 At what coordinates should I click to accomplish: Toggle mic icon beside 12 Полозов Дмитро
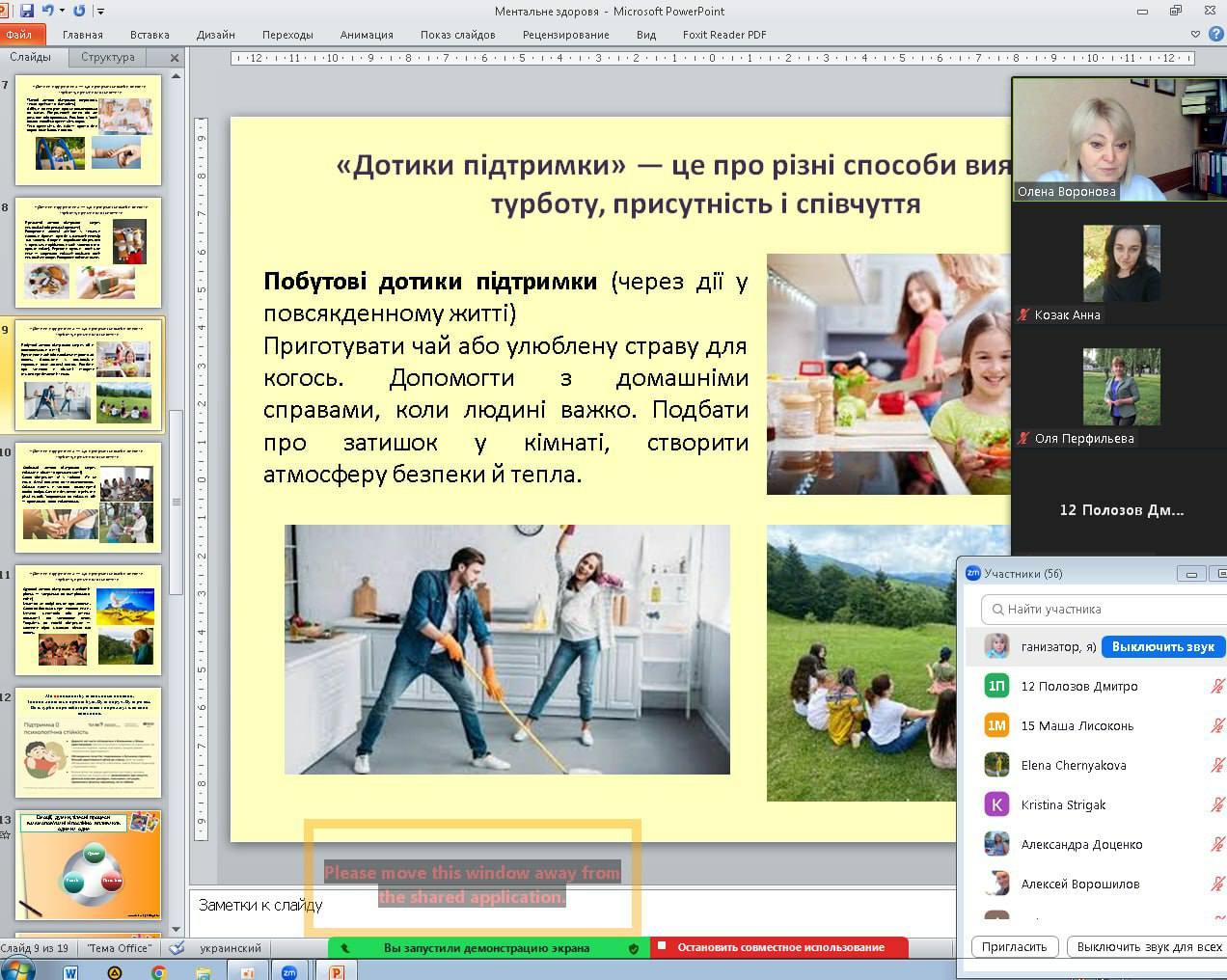click(x=1217, y=686)
